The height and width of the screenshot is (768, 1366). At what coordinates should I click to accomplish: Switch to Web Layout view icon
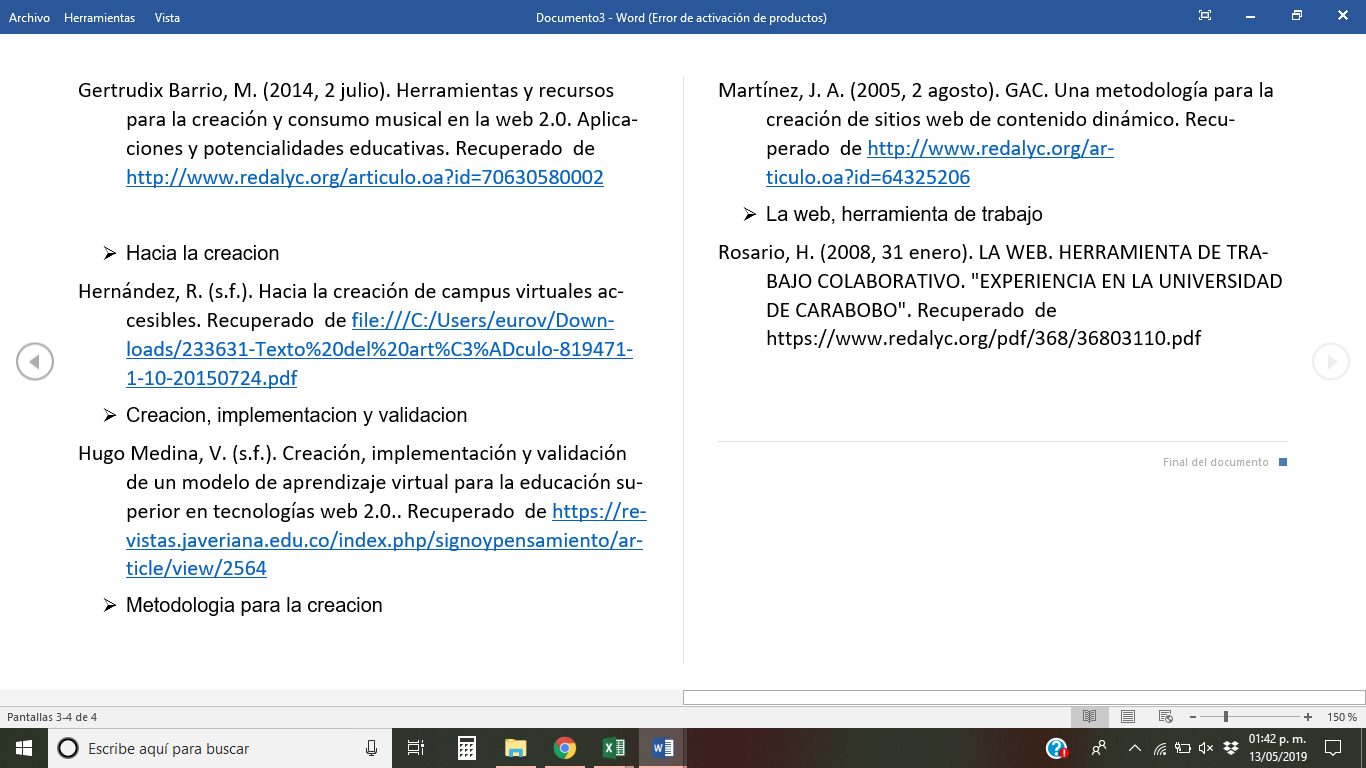[1165, 717]
